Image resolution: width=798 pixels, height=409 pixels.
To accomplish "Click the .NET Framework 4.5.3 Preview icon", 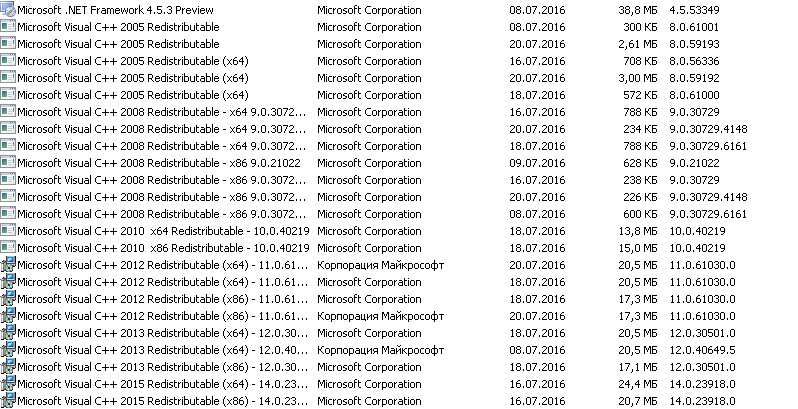I will point(8,10).
